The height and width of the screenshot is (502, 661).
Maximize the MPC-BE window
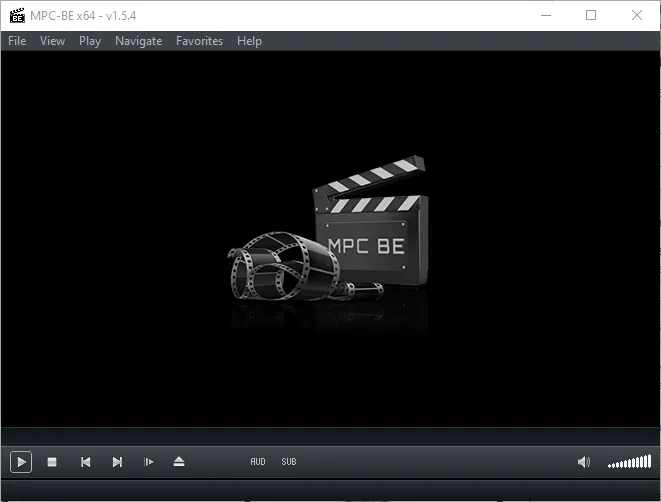pos(591,15)
